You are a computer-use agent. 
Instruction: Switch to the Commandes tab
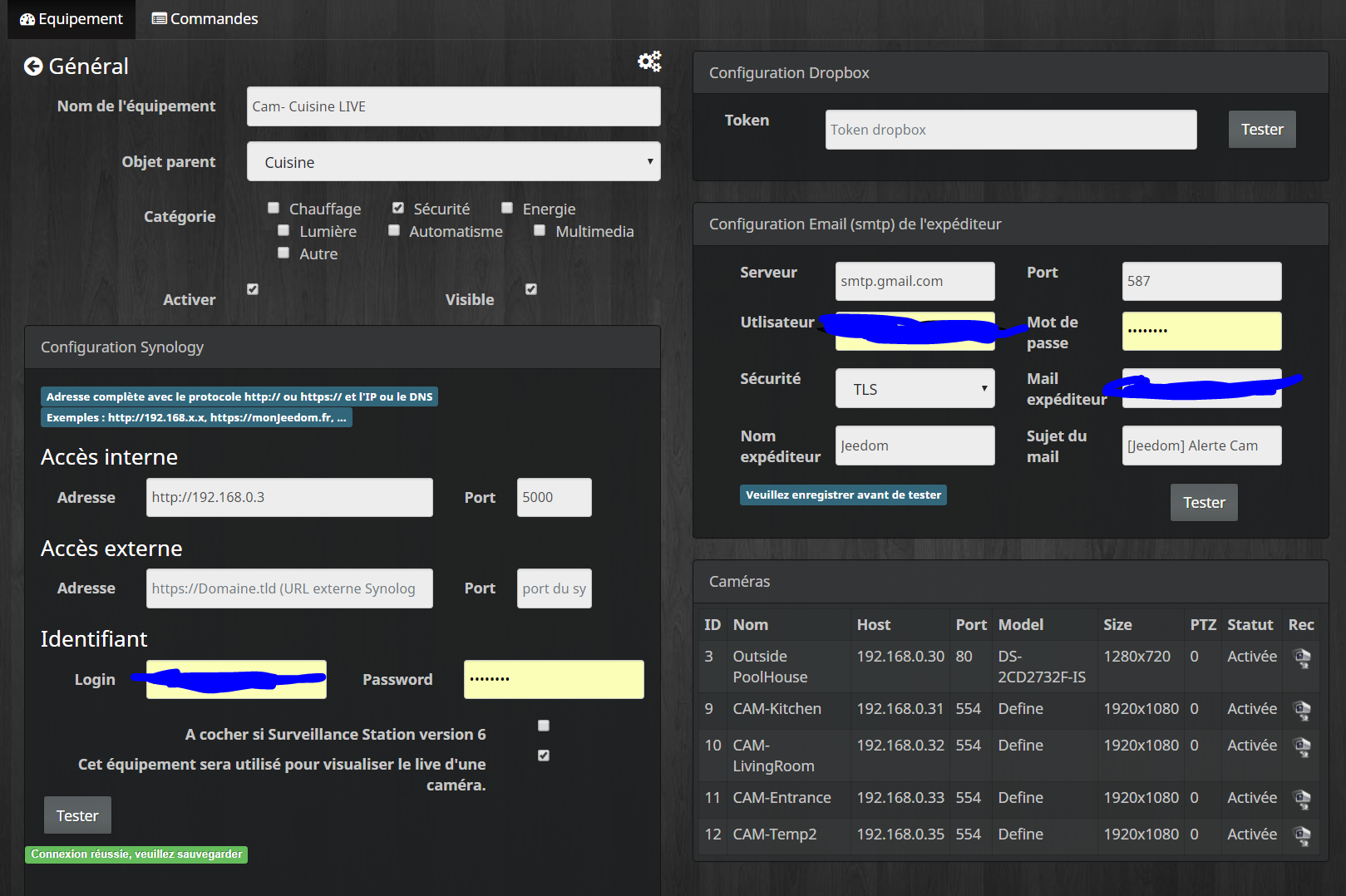(205, 19)
